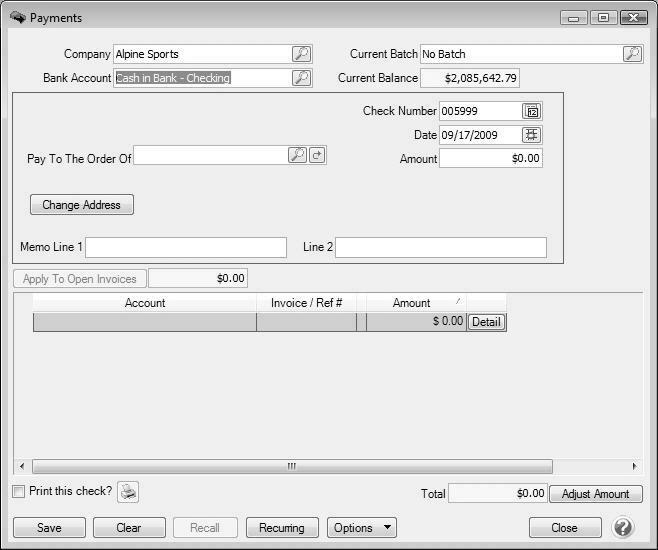Click the Current Batch search icon
The width and height of the screenshot is (658, 550).
632,54
